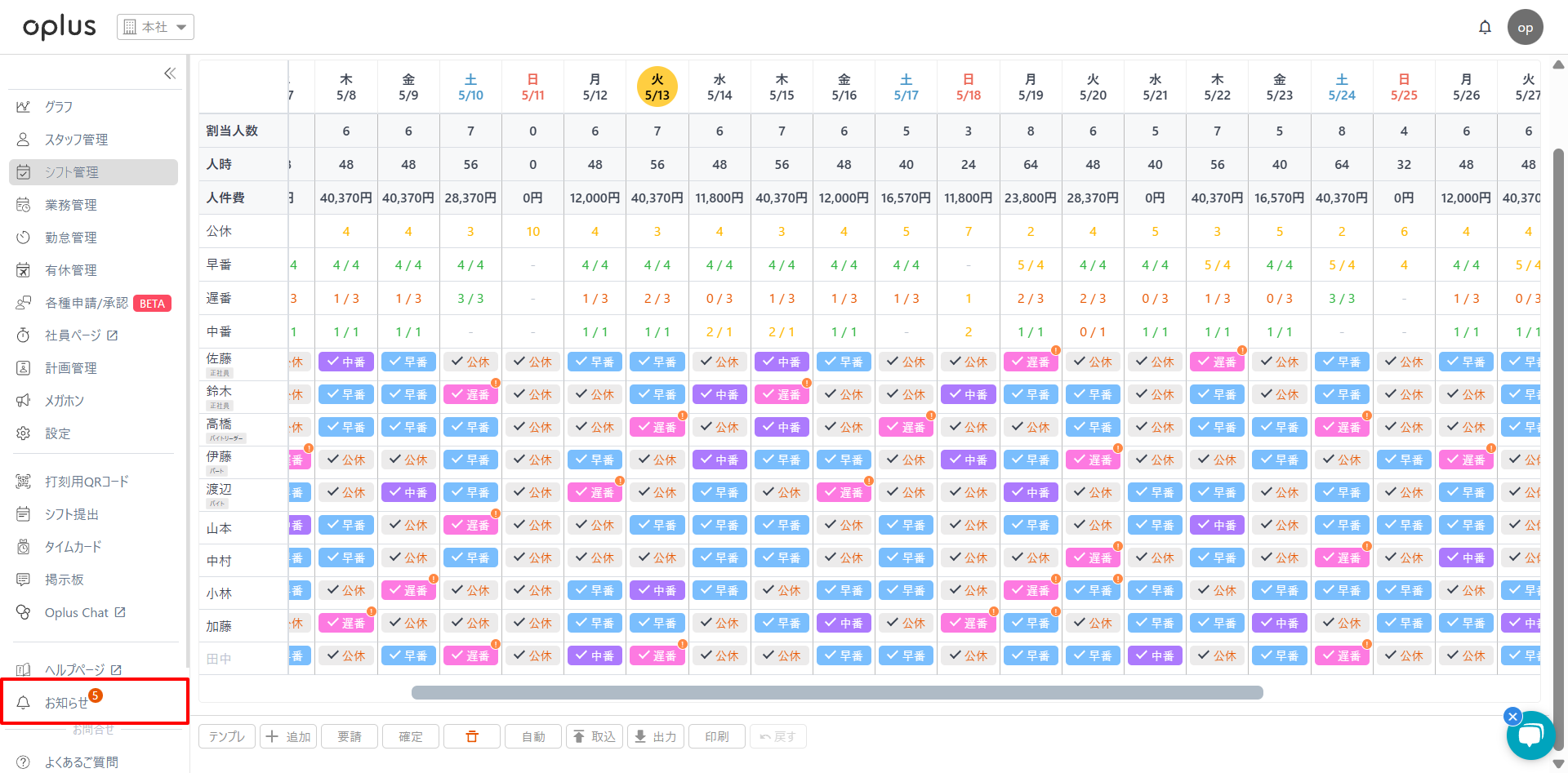1568x773 pixels.
Task: Open the 本社 location dropdown
Action: [x=155, y=27]
